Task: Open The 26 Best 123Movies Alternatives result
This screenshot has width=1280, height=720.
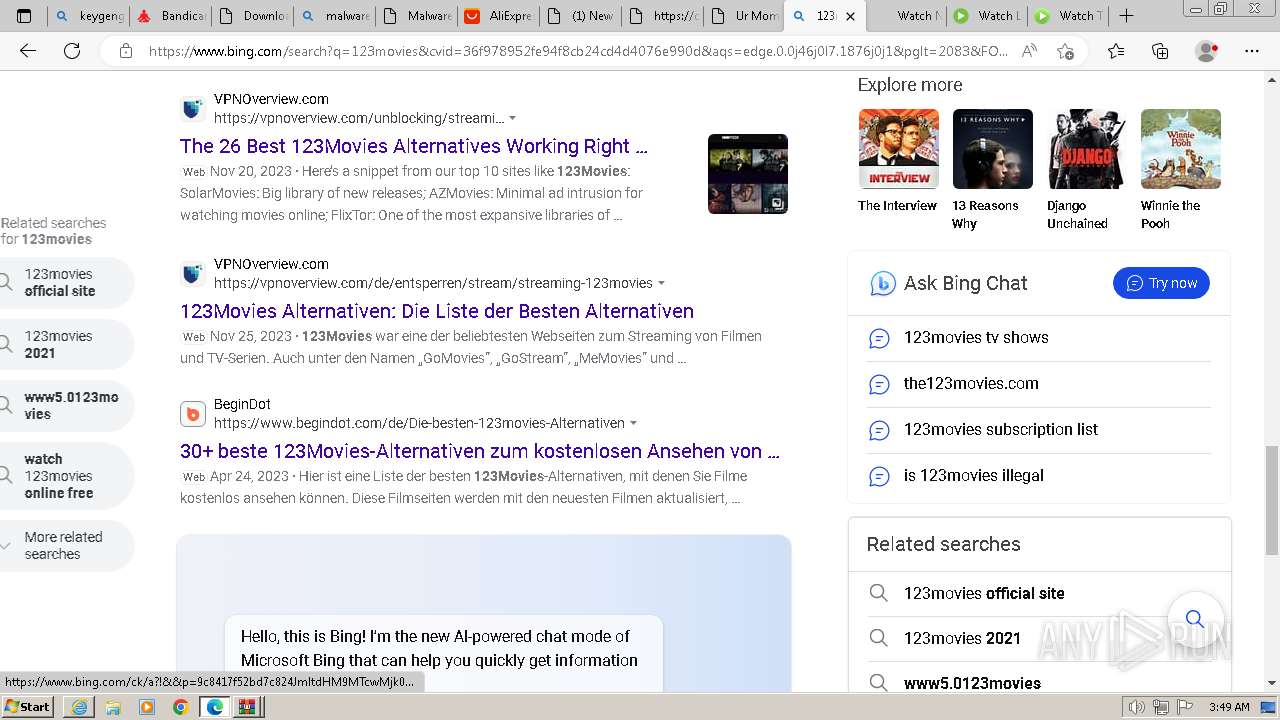Action: 414,146
